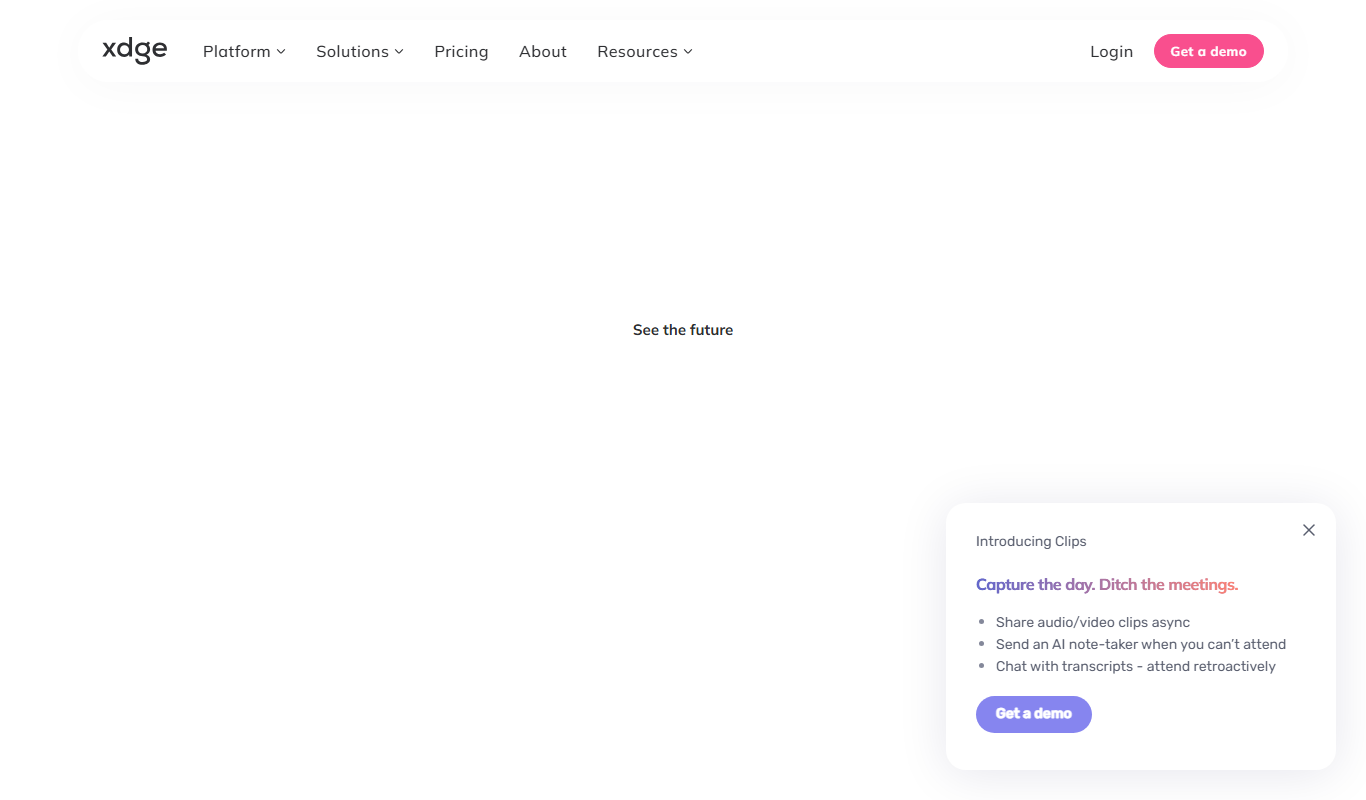This screenshot has width=1366, height=800.
Task: Click the Introducing Clips label
Action: (x=1031, y=541)
